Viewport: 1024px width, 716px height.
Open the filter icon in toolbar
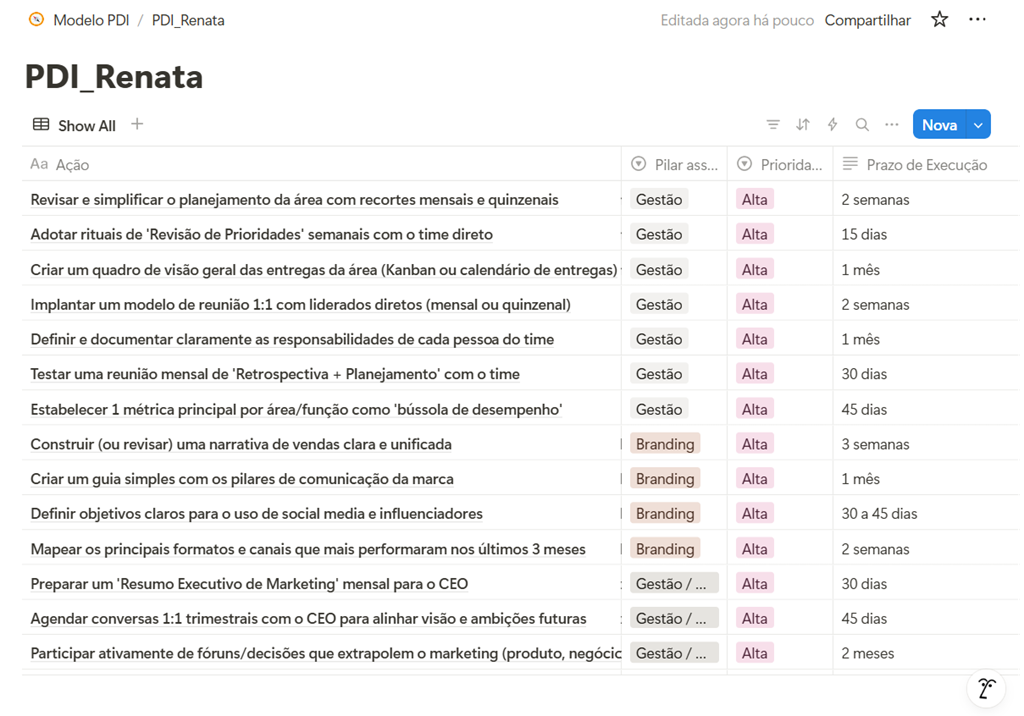pos(773,124)
